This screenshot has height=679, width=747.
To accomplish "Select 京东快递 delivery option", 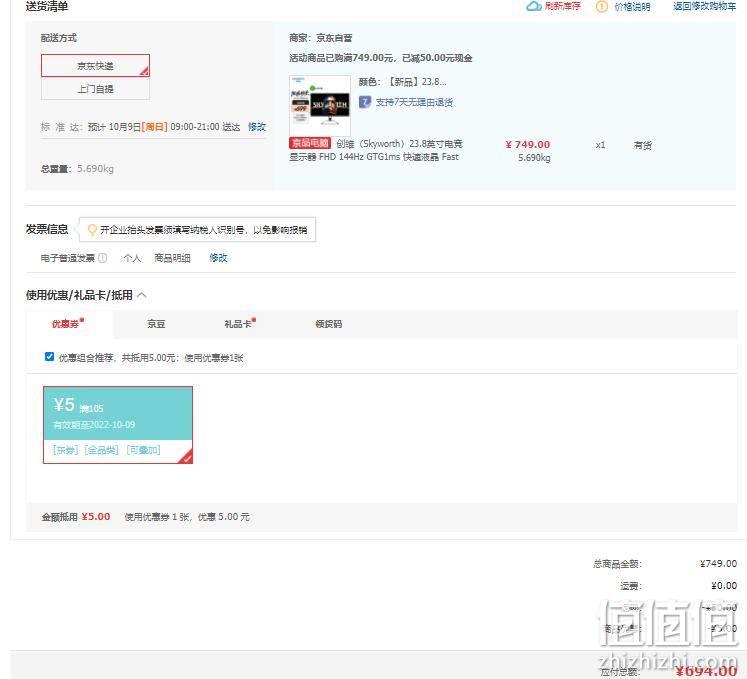I will tap(95, 65).
